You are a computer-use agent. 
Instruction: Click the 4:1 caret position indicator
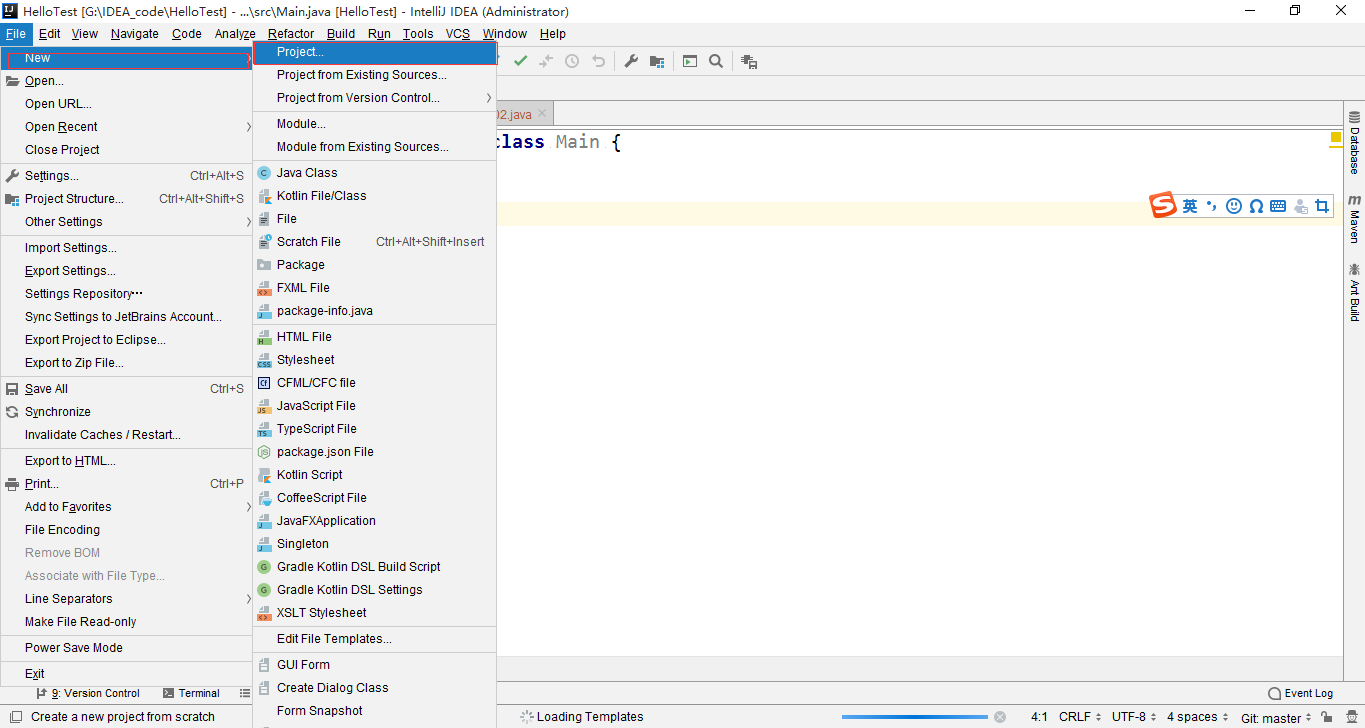pos(1040,717)
